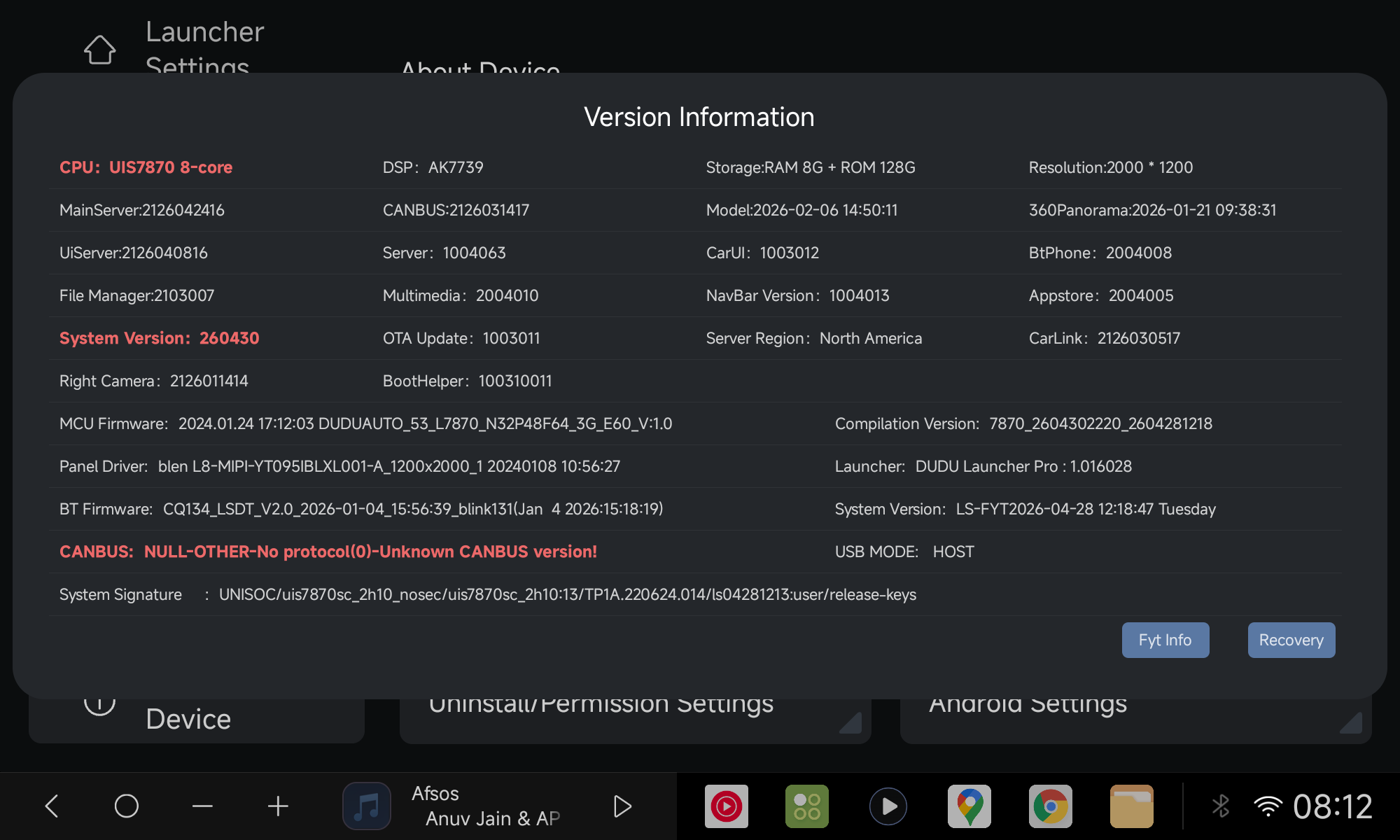The height and width of the screenshot is (840, 1400).
Task: Select Storage:RAM 8G + ROM 128G text
Action: click(x=811, y=167)
